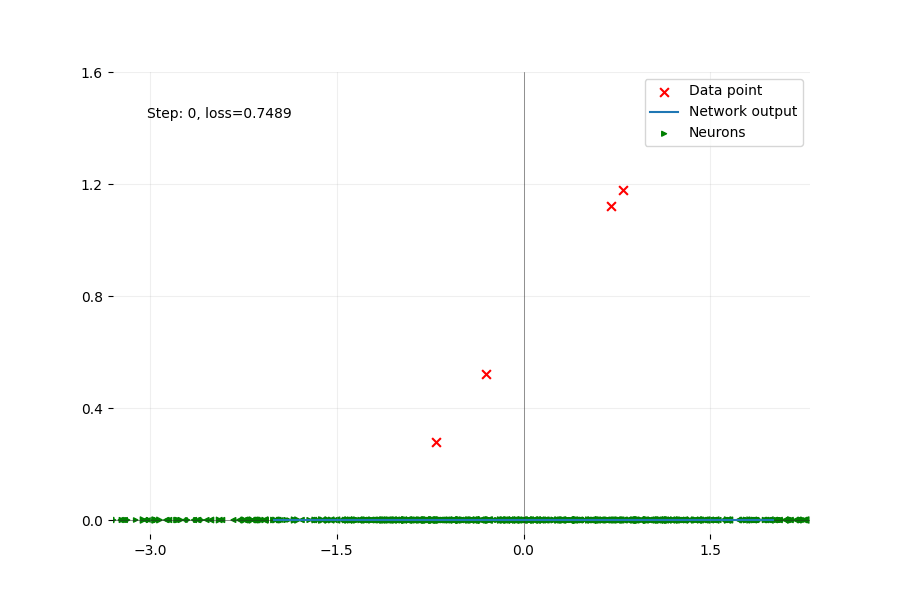900x600 pixels.
Task: Click the red data point near 0.52
Action: click(x=486, y=374)
